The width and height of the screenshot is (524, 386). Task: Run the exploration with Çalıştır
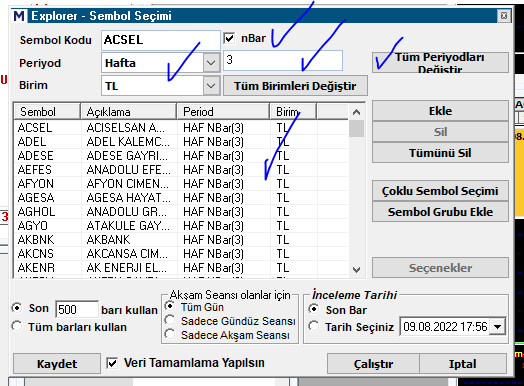pyautogui.click(x=373, y=364)
